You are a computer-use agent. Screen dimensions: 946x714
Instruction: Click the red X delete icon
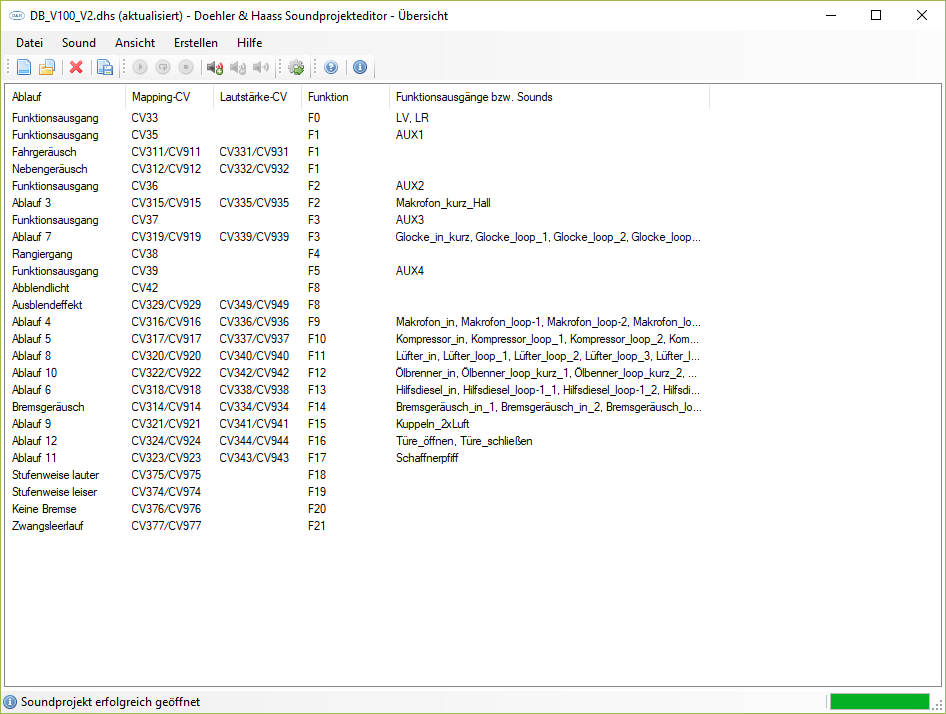[x=76, y=67]
